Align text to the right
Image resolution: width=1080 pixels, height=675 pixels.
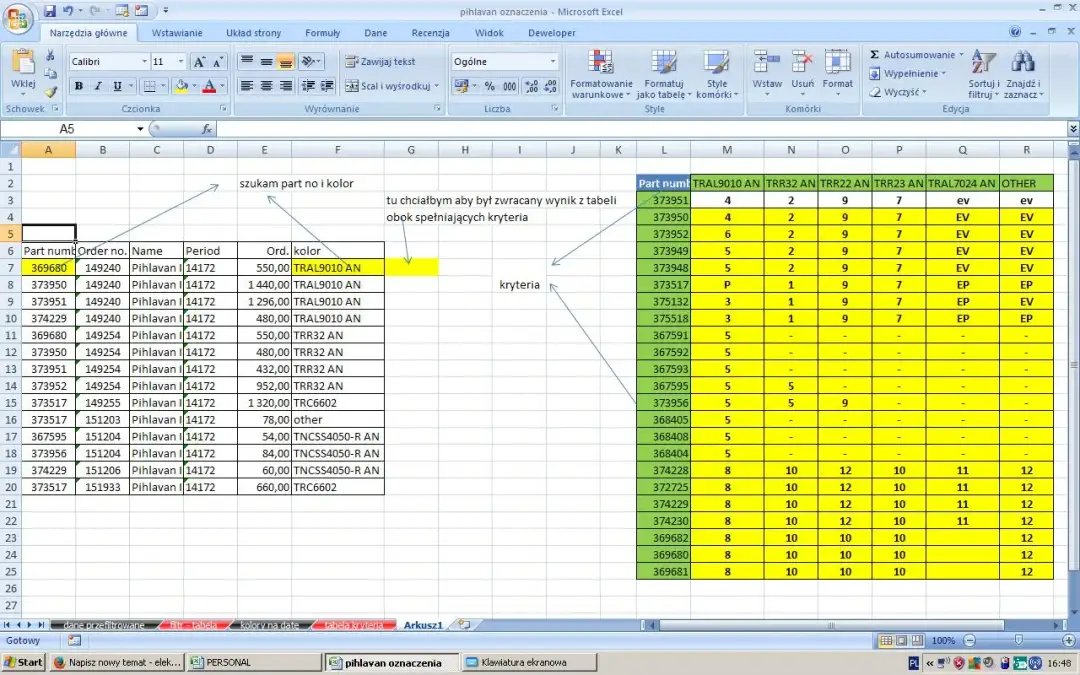pos(285,85)
